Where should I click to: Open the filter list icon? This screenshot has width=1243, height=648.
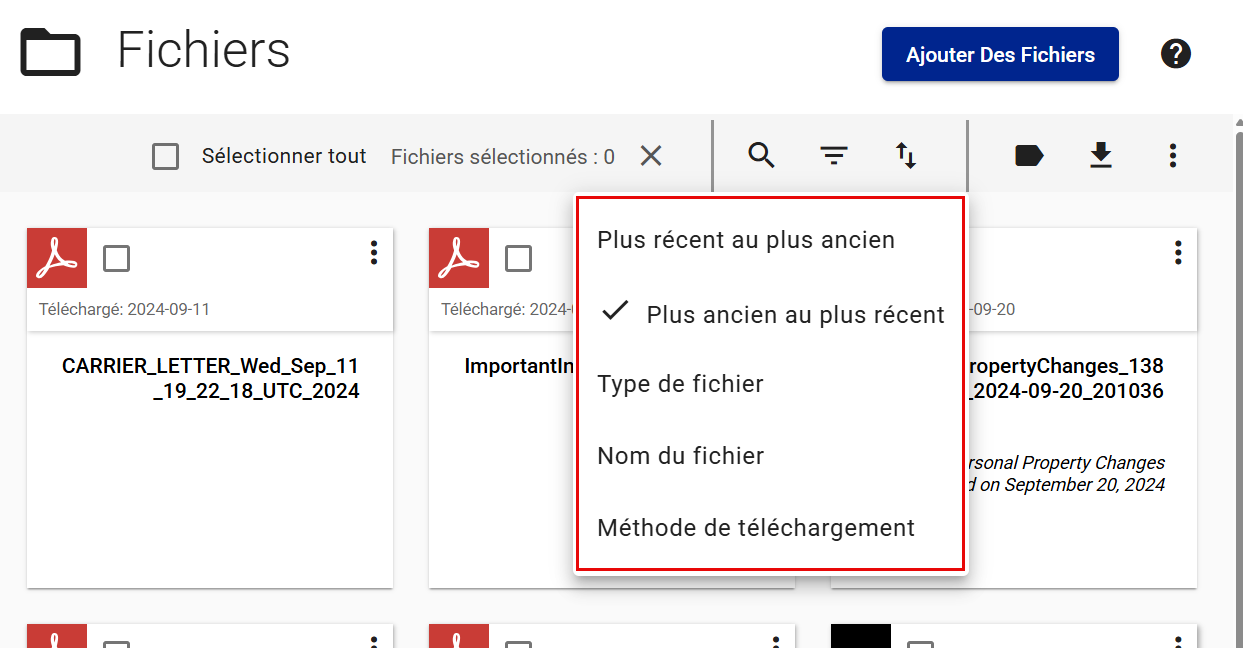[x=834, y=156]
